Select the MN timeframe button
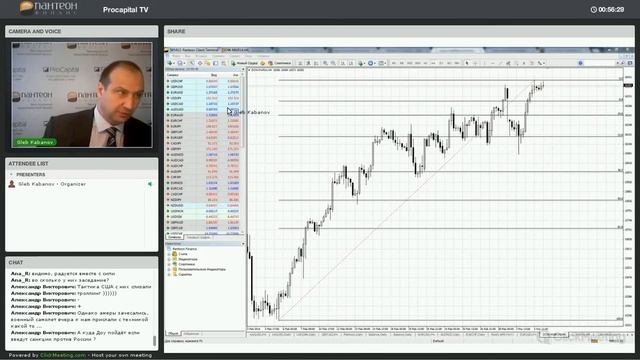The width and height of the screenshot is (640, 360). click(457, 63)
